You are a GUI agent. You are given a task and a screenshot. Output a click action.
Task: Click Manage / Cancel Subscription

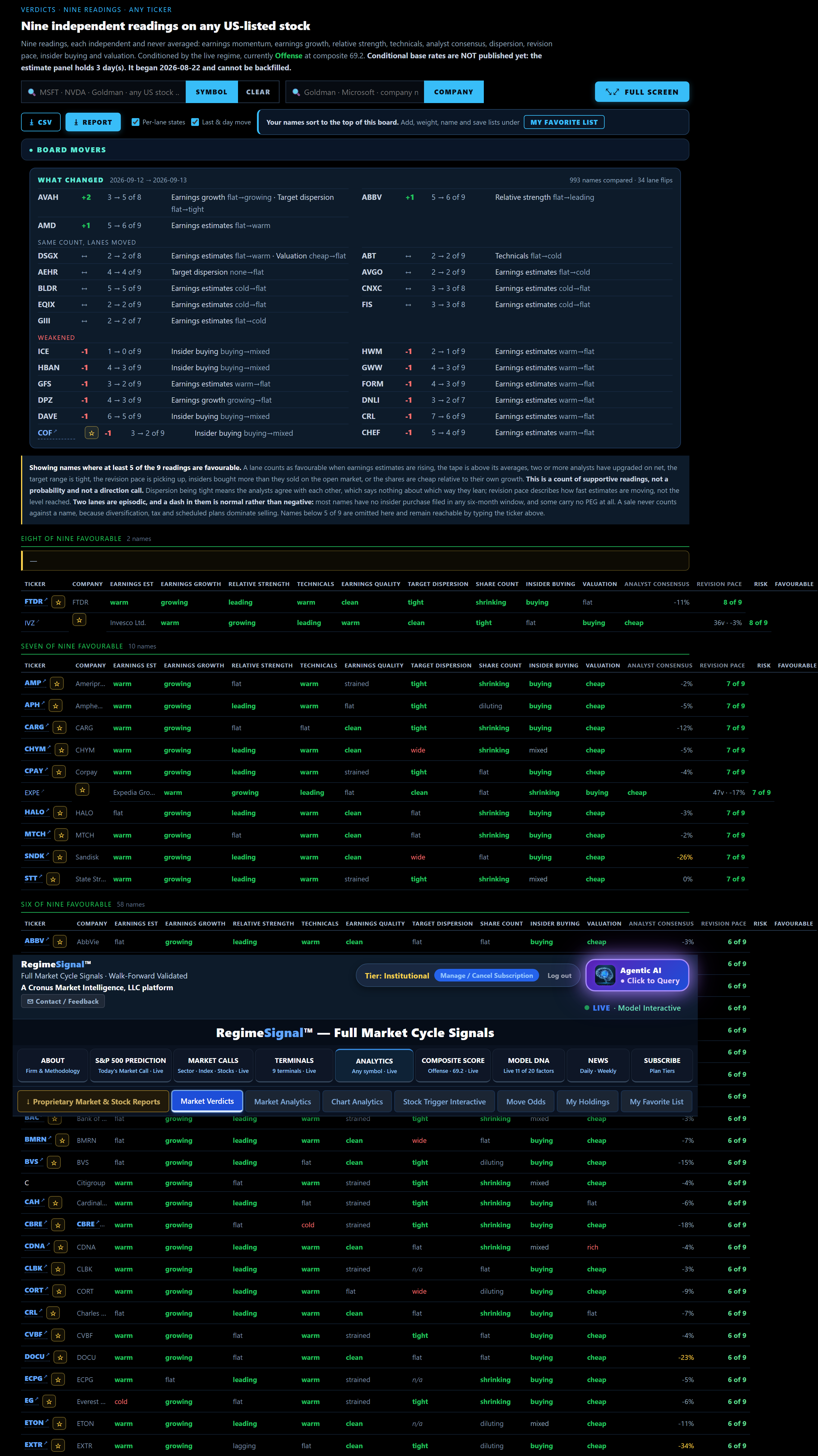pyautogui.click(x=486, y=975)
